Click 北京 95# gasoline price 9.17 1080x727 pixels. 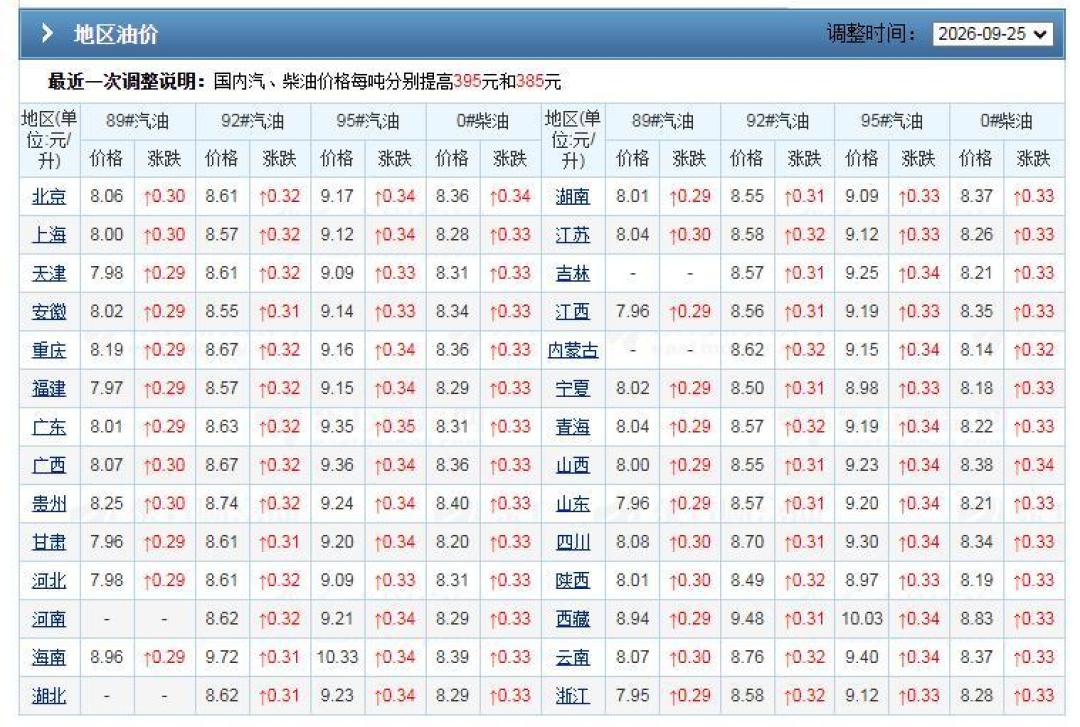pos(337,196)
